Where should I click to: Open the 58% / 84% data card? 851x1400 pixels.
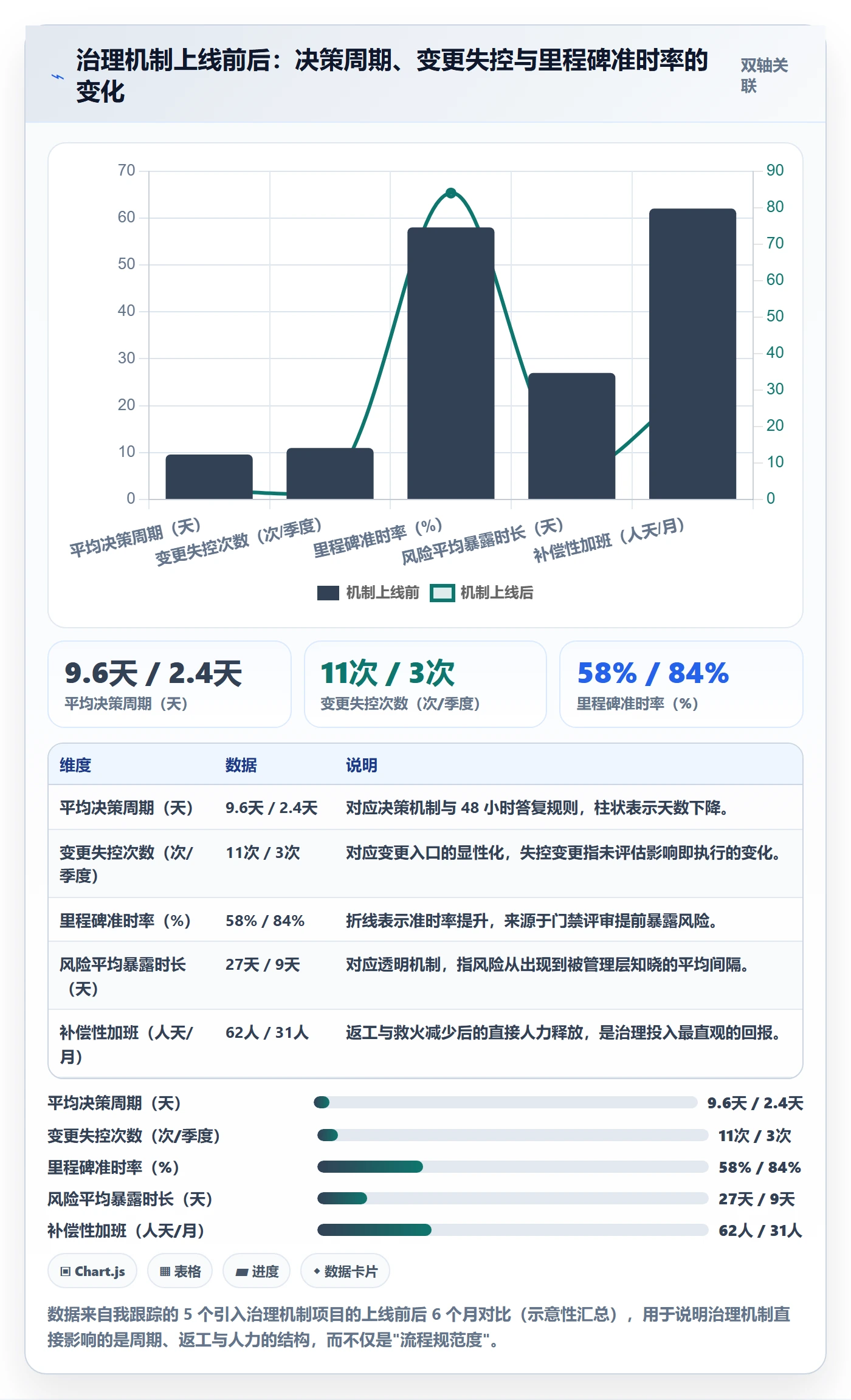(x=681, y=684)
